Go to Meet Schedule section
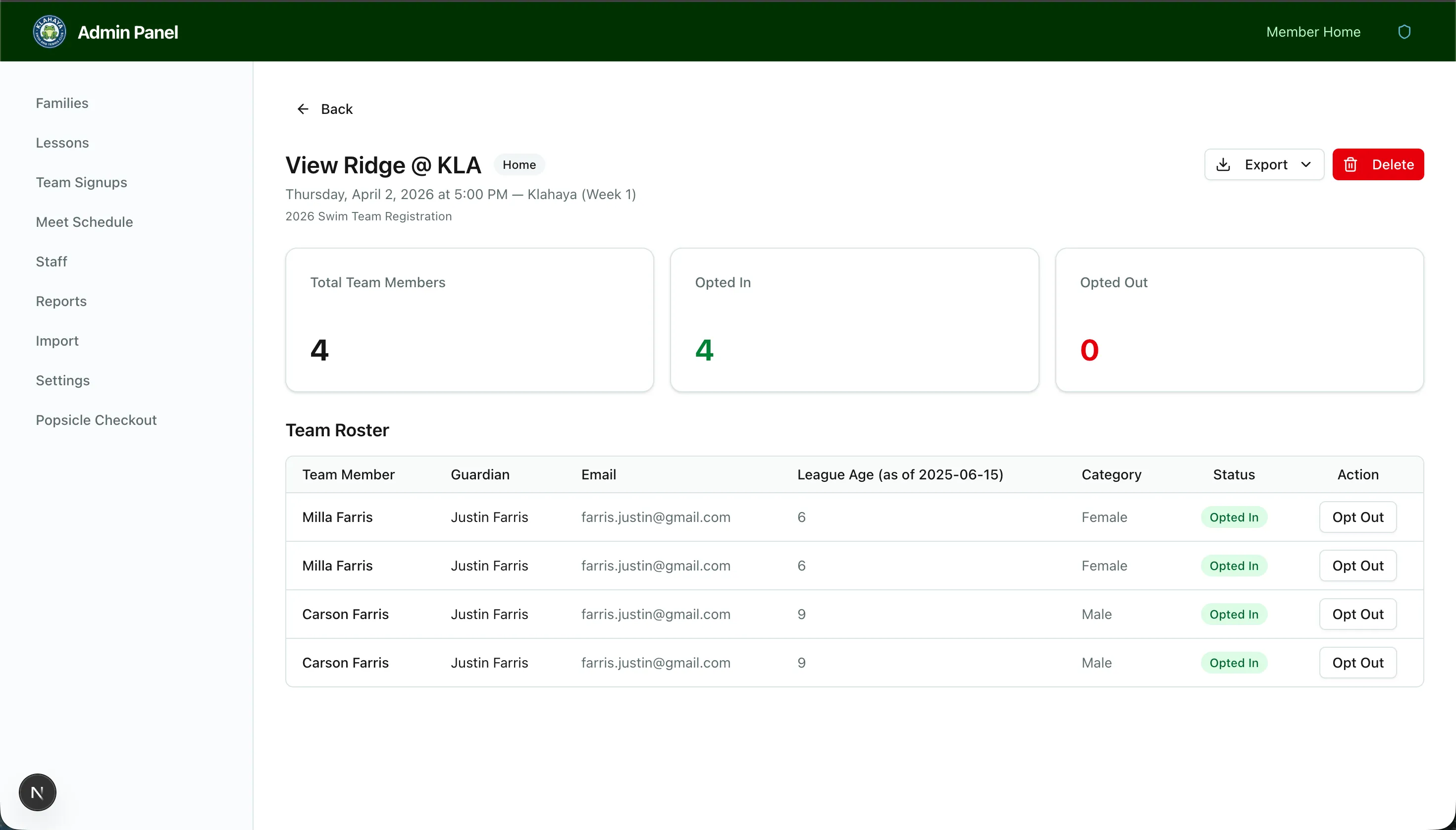This screenshot has height=830, width=1456. 84,222
